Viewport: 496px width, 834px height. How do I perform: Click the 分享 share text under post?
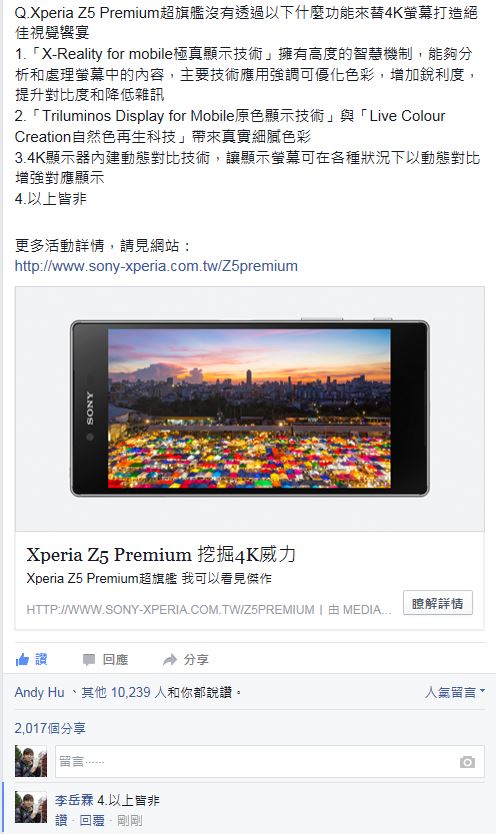[196, 660]
